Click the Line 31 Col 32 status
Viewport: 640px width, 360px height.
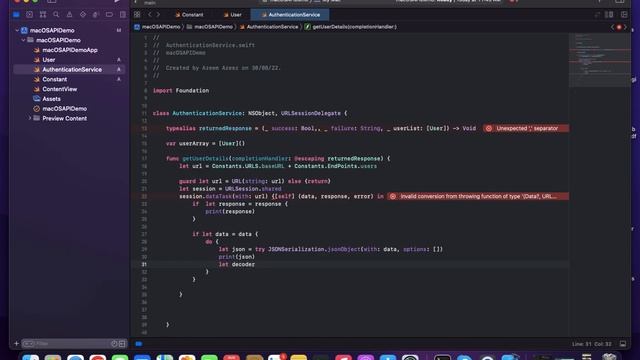click(x=591, y=344)
